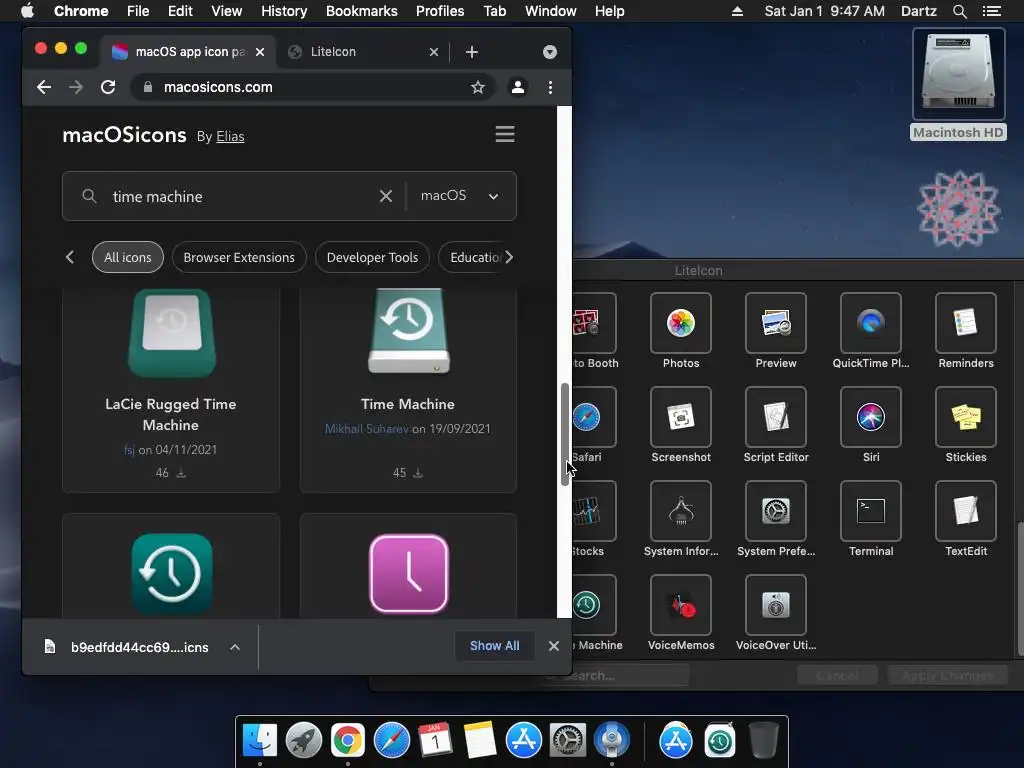Open the teal rounded Time Machine icon thumbnail

click(172, 574)
